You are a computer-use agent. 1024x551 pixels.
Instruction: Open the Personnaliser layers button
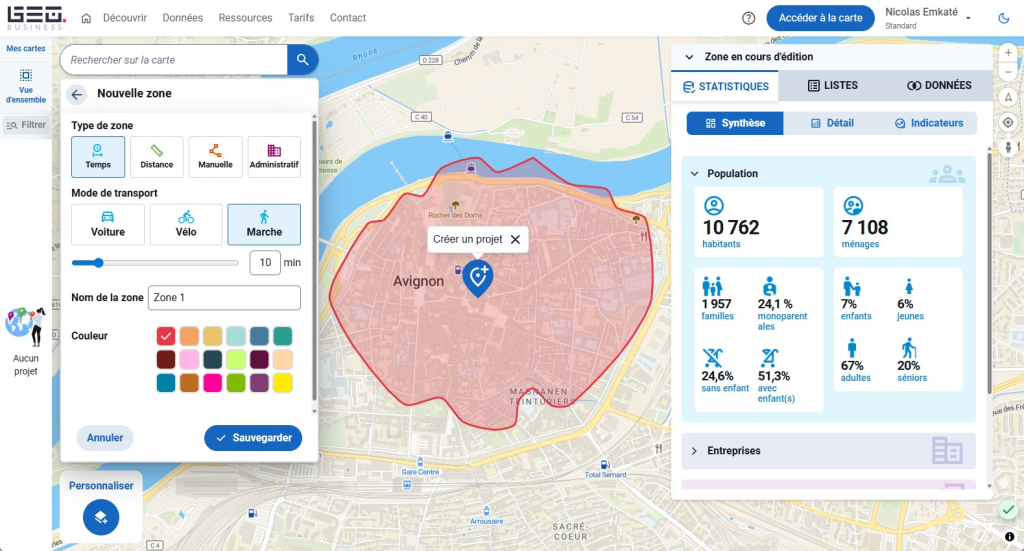101,517
